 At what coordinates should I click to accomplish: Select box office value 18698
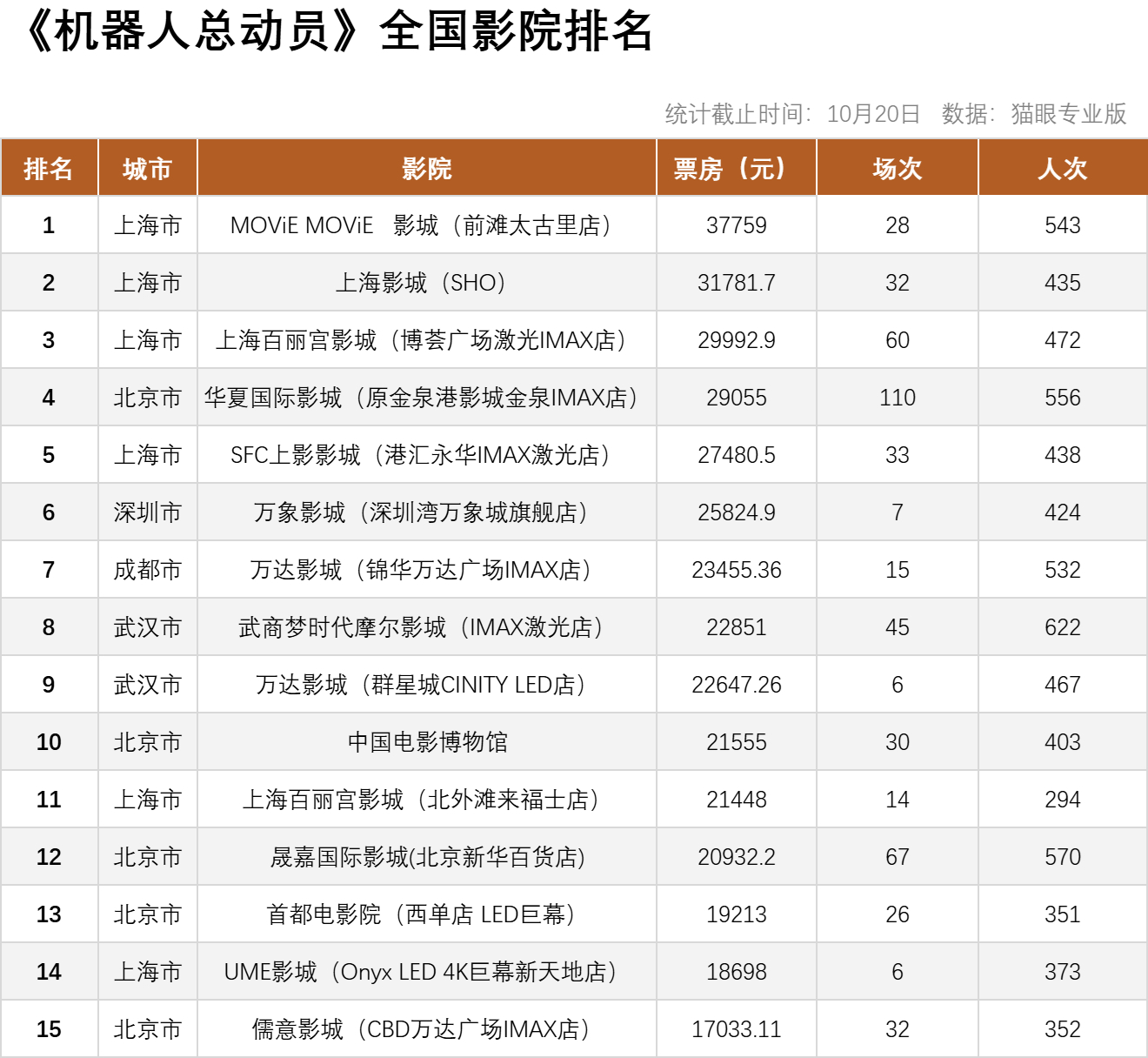(736, 972)
